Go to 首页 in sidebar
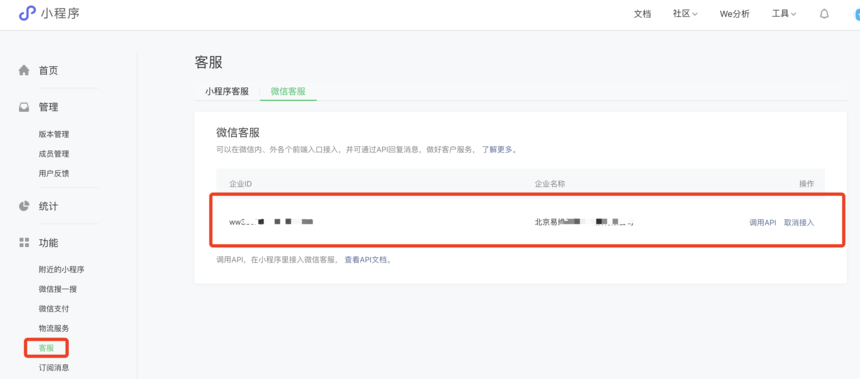860x379 pixels. tap(48, 70)
